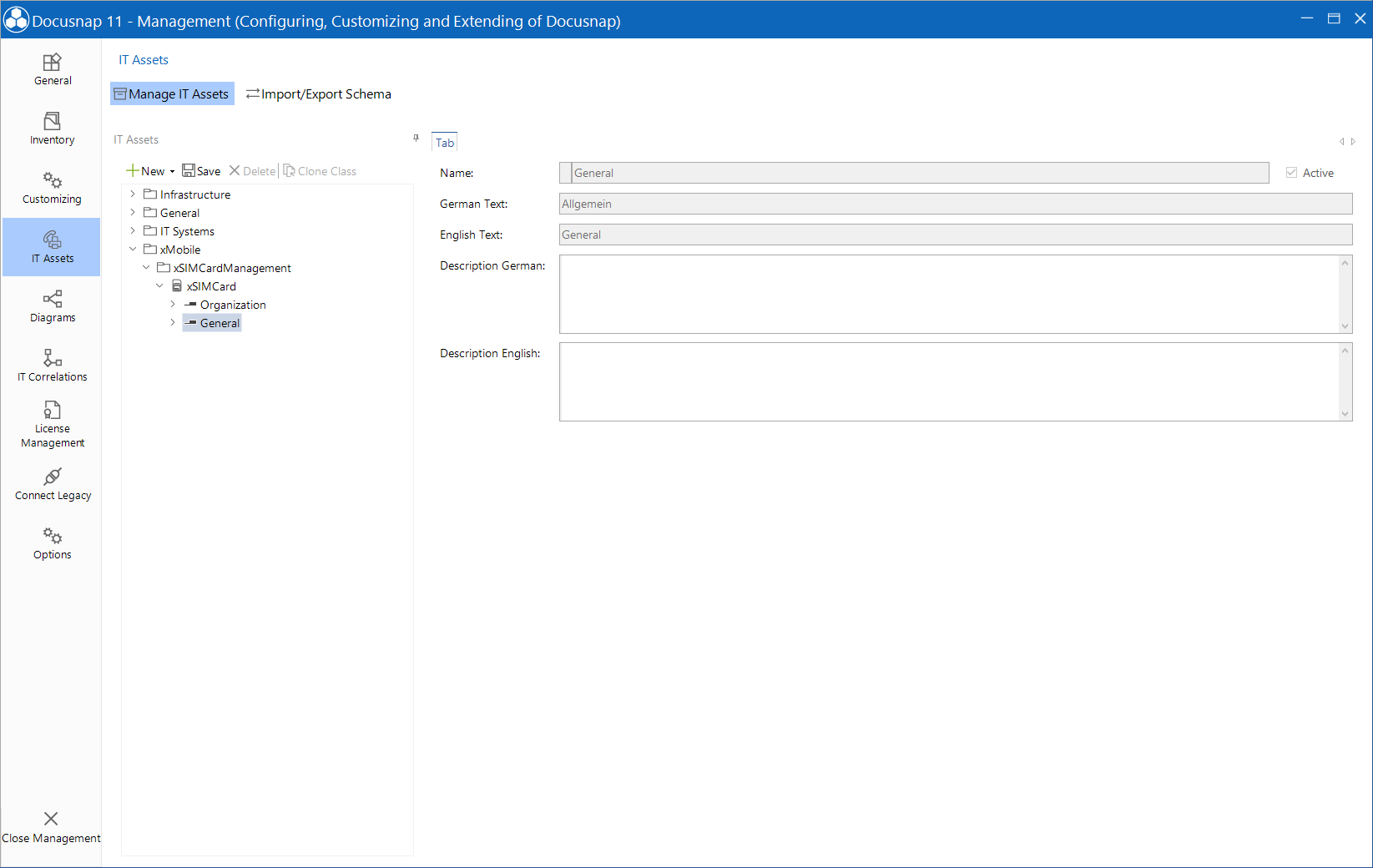Select the Customizing gear icon
Image resolution: width=1373 pixels, height=868 pixels.
(x=52, y=185)
